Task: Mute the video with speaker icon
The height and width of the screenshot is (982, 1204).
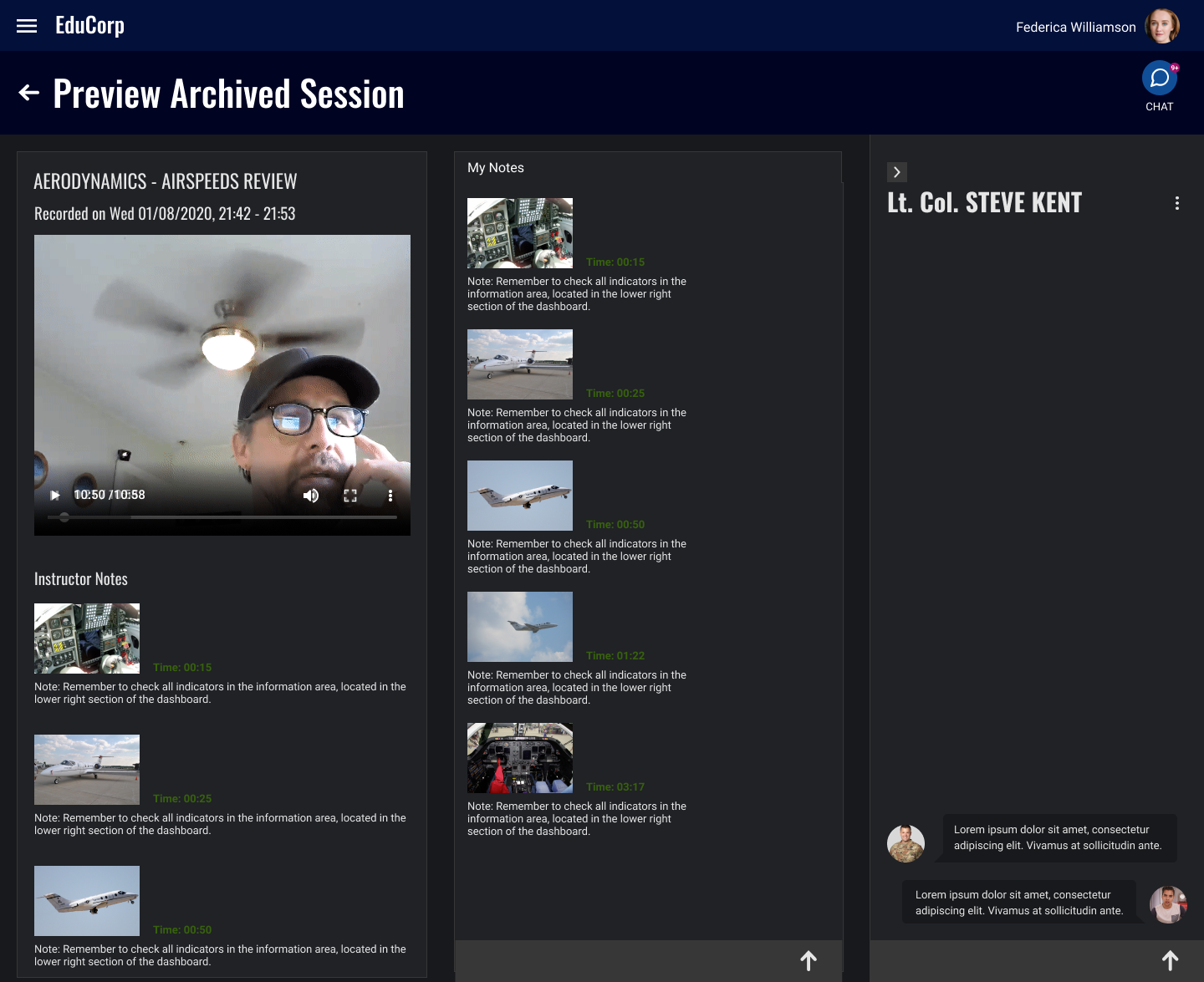Action: pos(311,496)
